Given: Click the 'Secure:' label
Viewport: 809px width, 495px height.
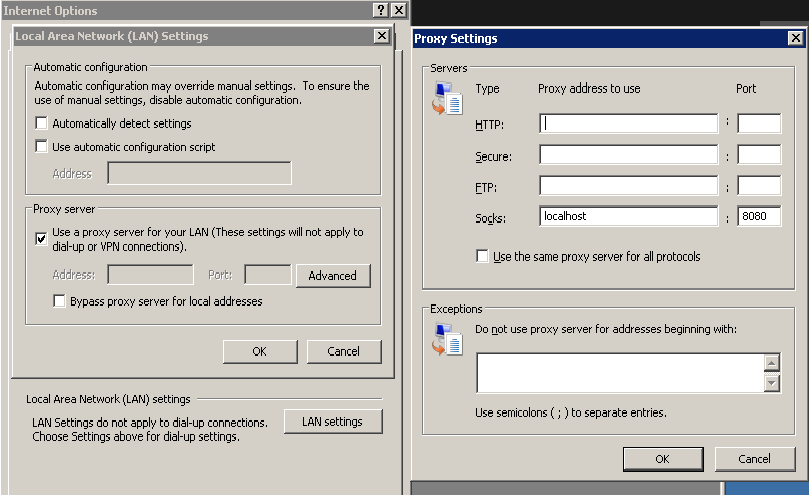Looking at the screenshot, I should pyautogui.click(x=493, y=156).
